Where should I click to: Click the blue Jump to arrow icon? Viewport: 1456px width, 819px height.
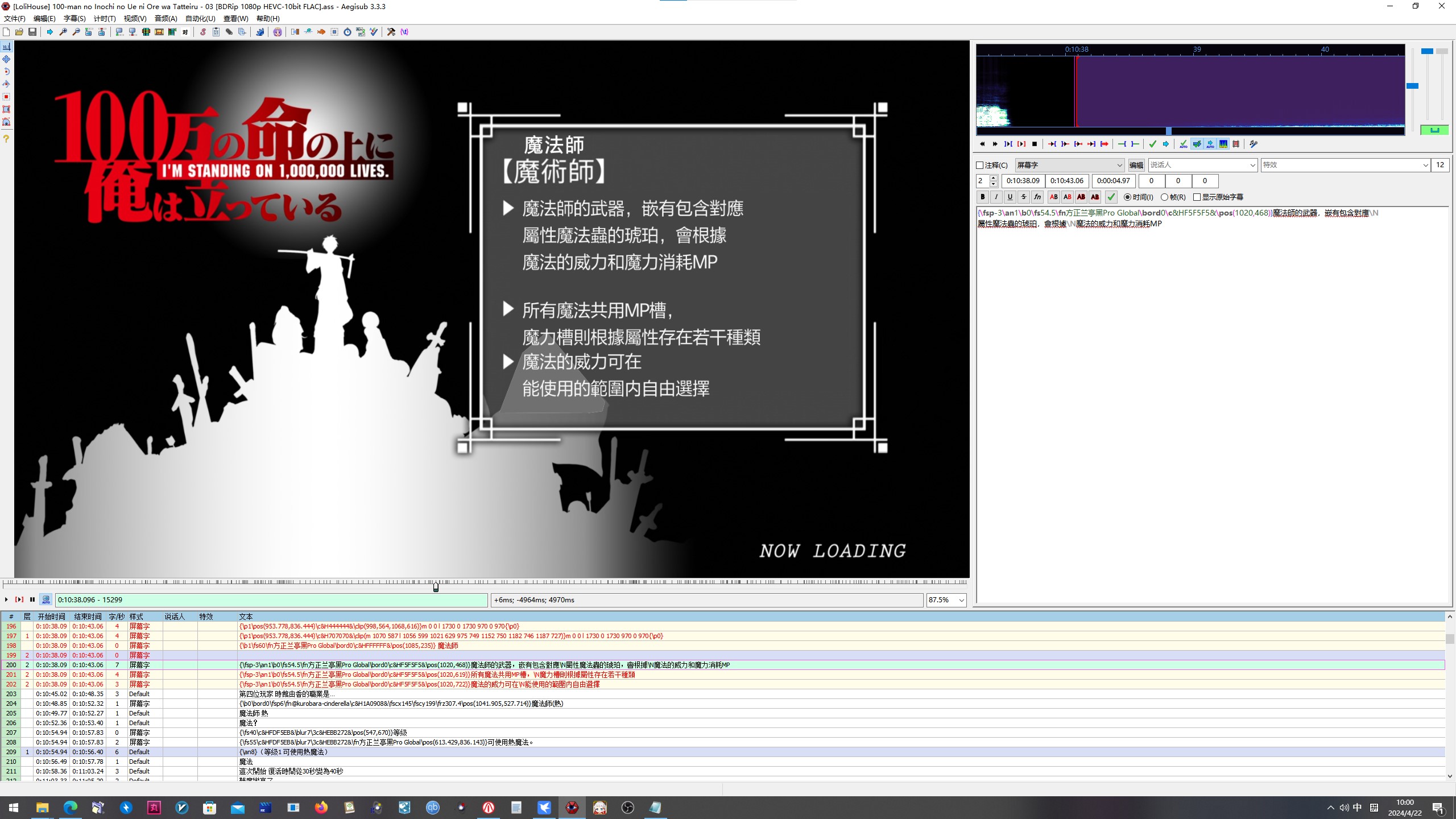[50, 32]
